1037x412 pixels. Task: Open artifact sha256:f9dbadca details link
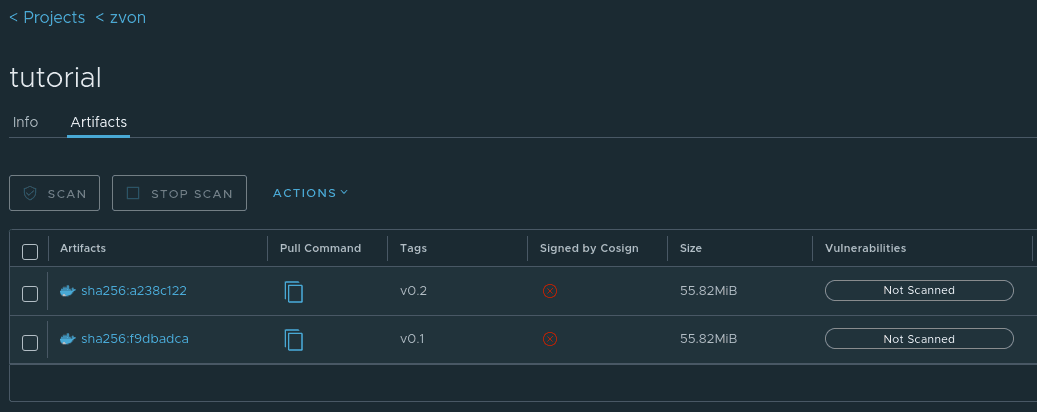(134, 339)
